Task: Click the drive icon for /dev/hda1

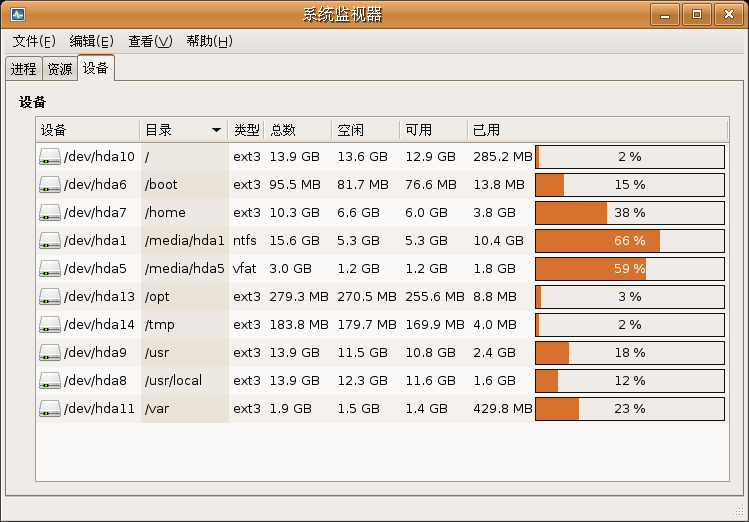Action: (50, 241)
